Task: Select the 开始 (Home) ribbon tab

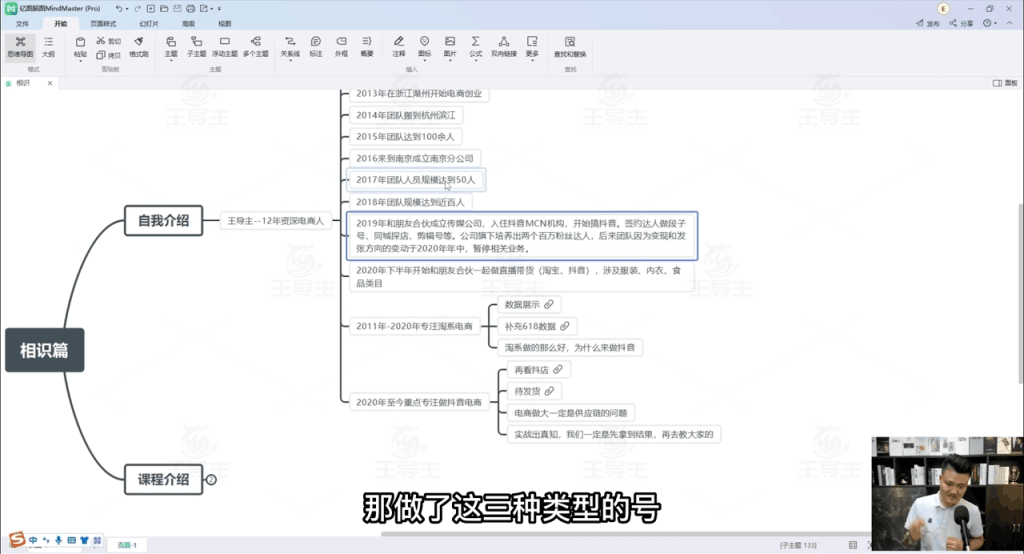Action: pos(61,24)
